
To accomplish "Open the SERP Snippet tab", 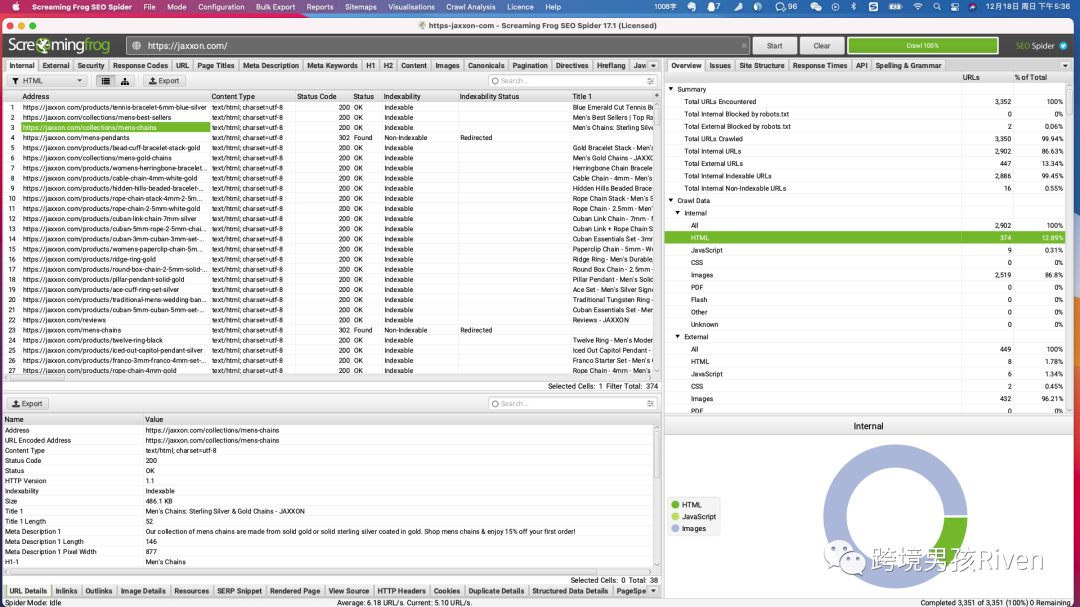I will [x=240, y=591].
